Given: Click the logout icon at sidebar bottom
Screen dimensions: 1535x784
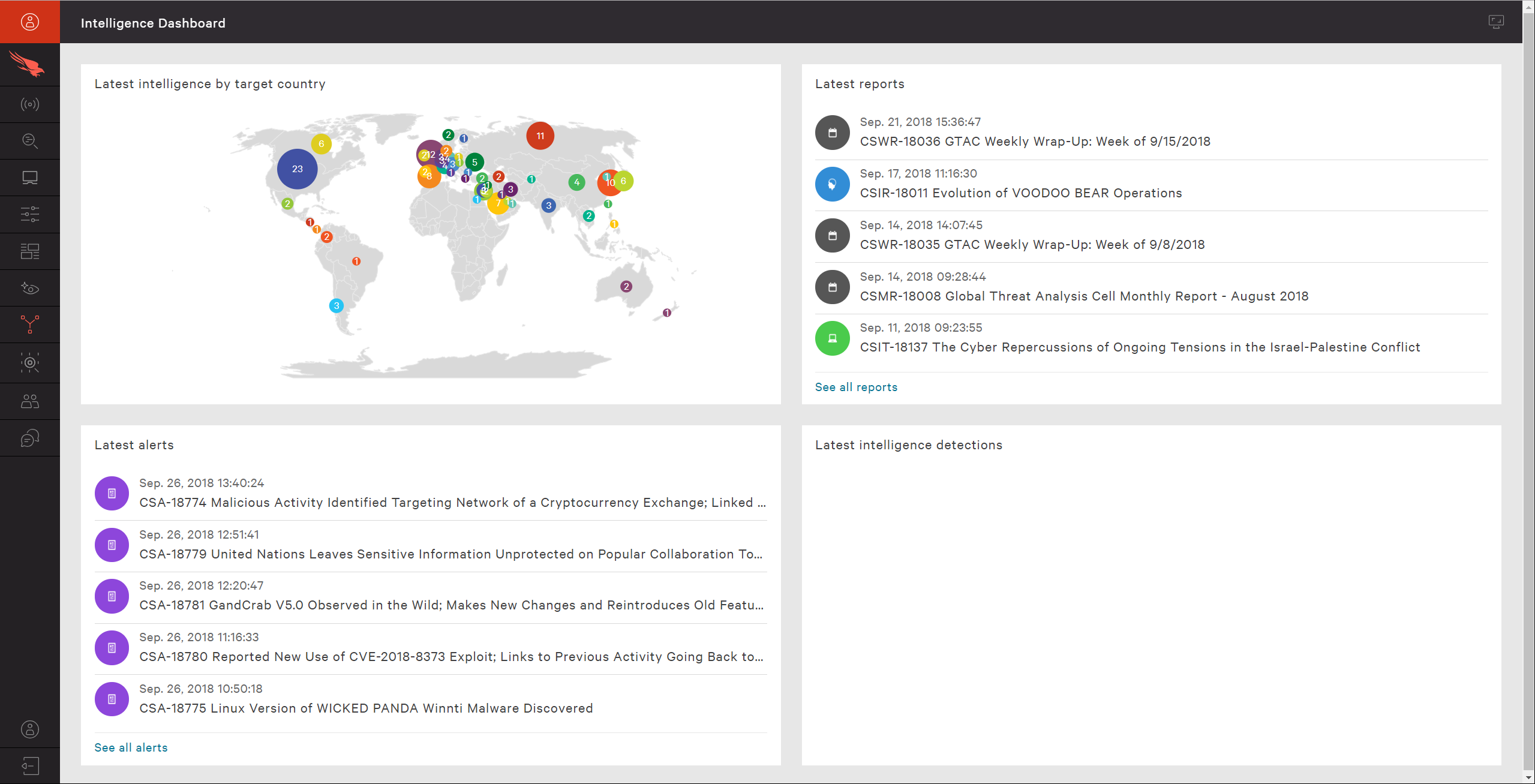Looking at the screenshot, I should [29, 765].
